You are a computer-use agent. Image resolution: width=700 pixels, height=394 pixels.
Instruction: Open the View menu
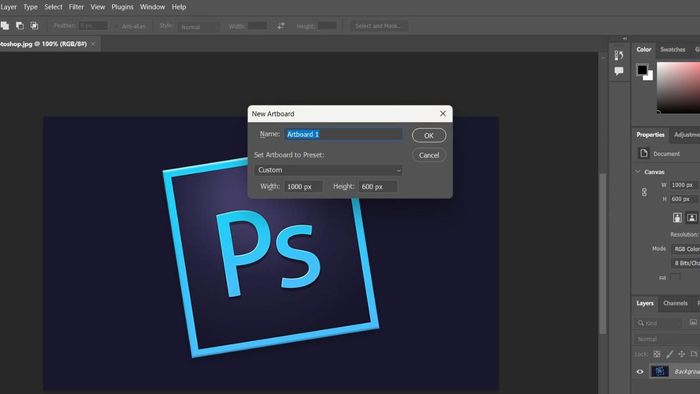98,7
